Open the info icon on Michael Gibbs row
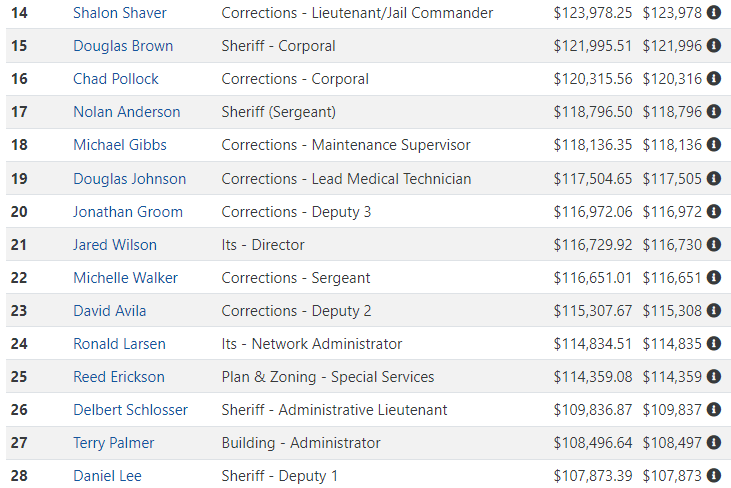The width and height of the screenshot is (731, 488). click(714, 145)
